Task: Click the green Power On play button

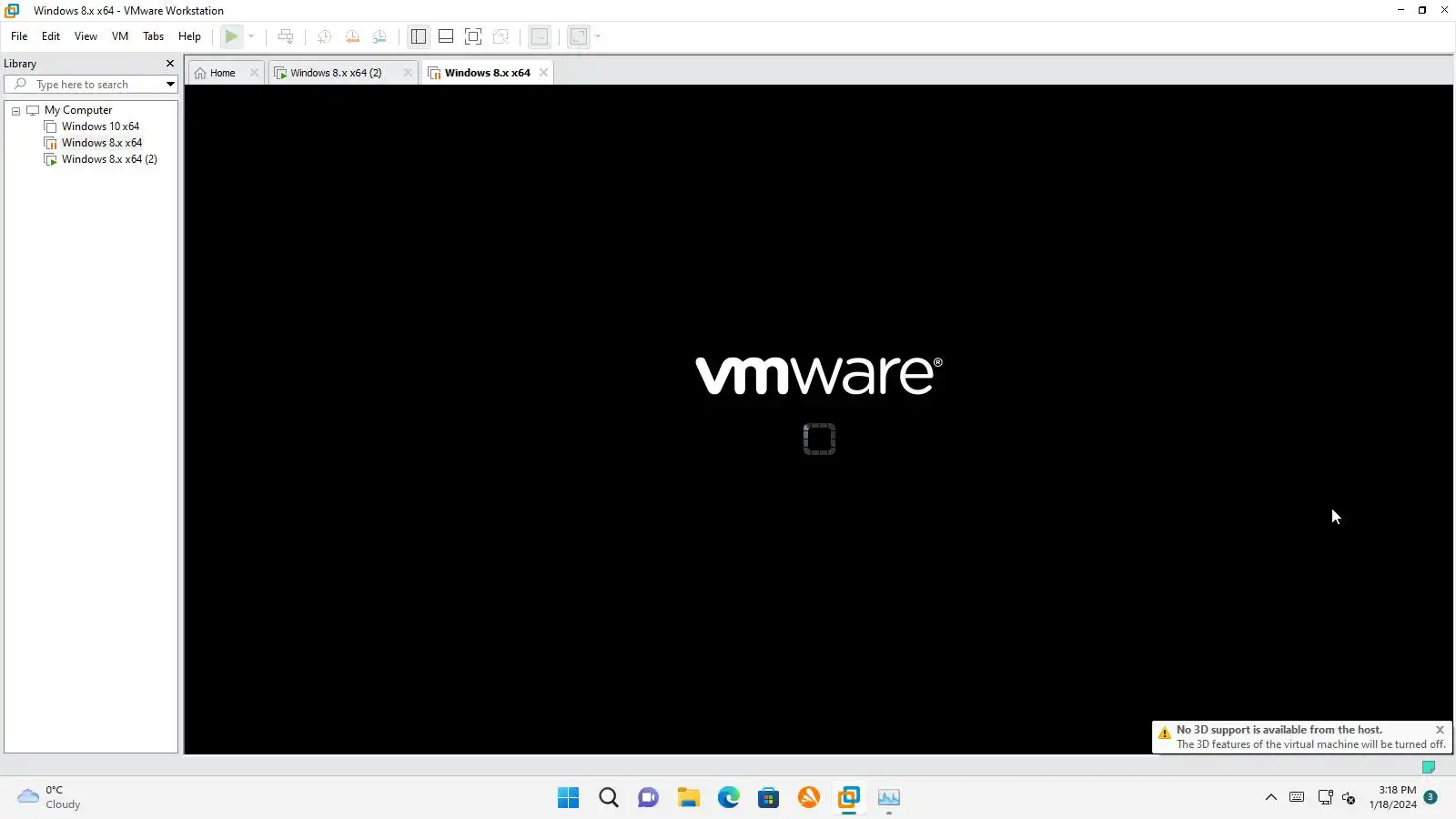Action: [232, 36]
